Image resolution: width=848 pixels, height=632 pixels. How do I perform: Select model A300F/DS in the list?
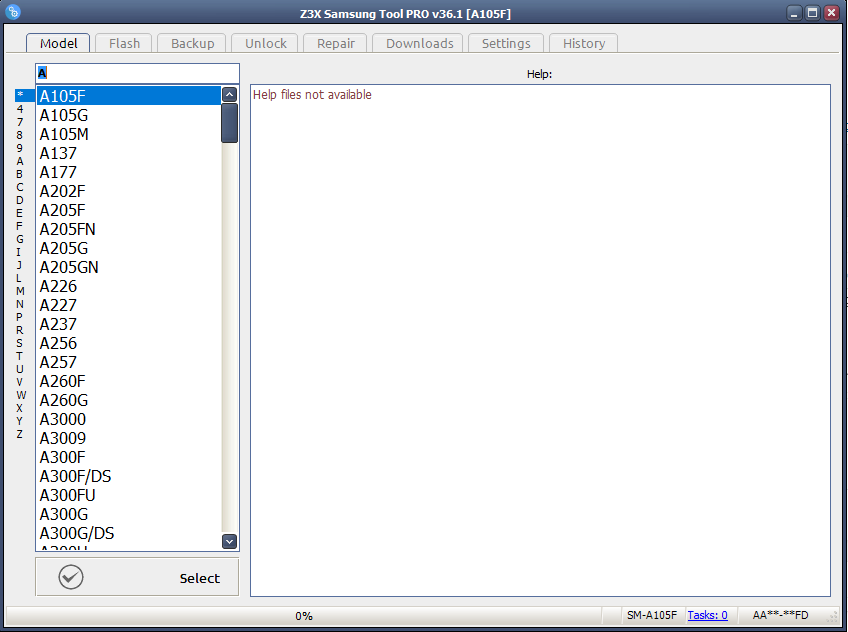(129, 476)
